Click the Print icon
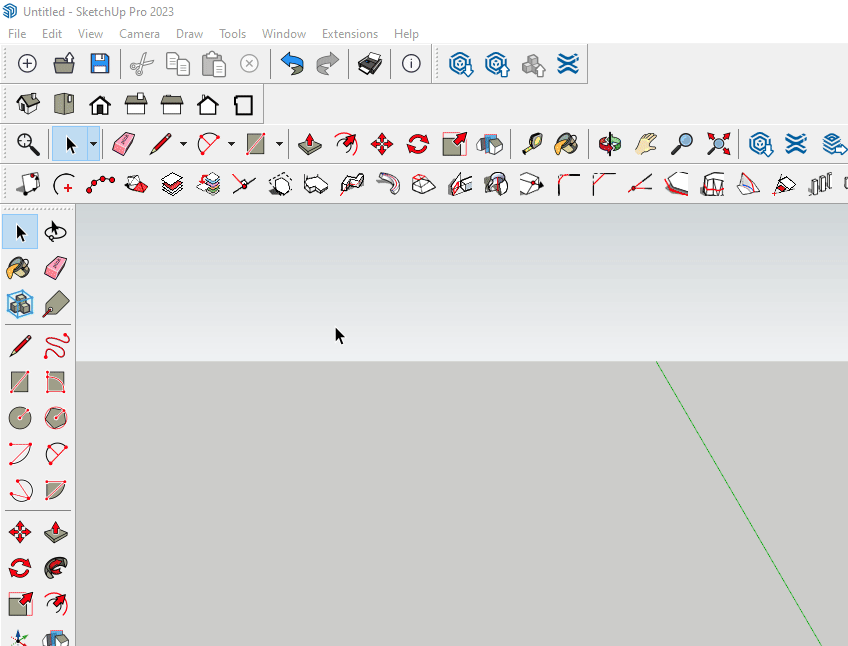The image size is (848, 646). [x=370, y=64]
